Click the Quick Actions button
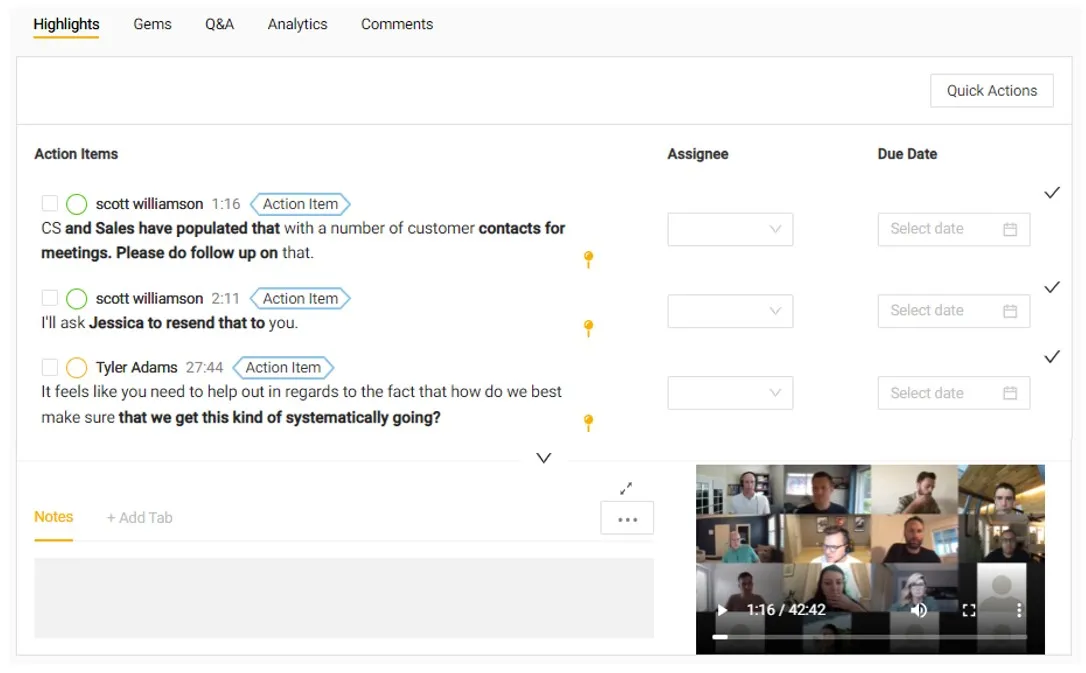This screenshot has width=1086, height=673. (x=991, y=90)
